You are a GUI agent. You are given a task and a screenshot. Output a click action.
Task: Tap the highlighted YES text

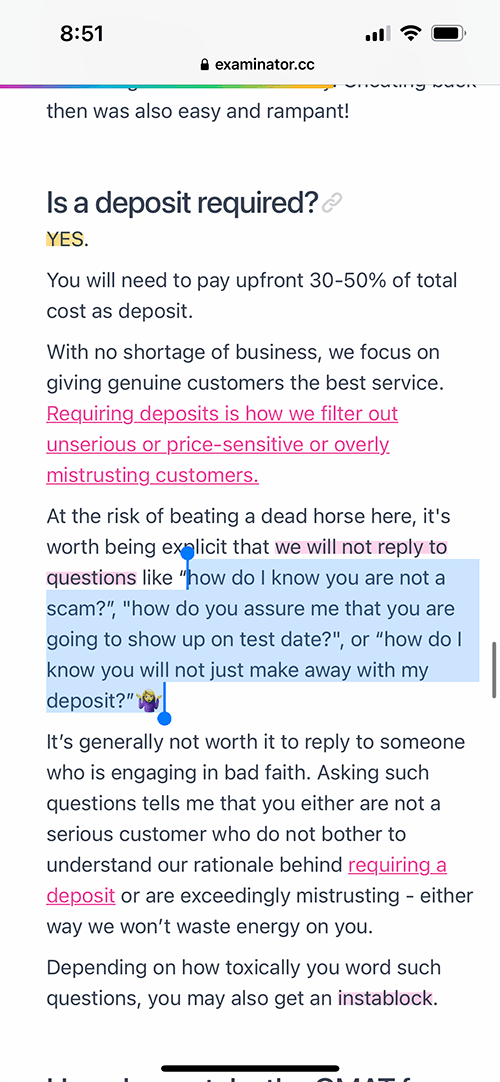coord(65,239)
